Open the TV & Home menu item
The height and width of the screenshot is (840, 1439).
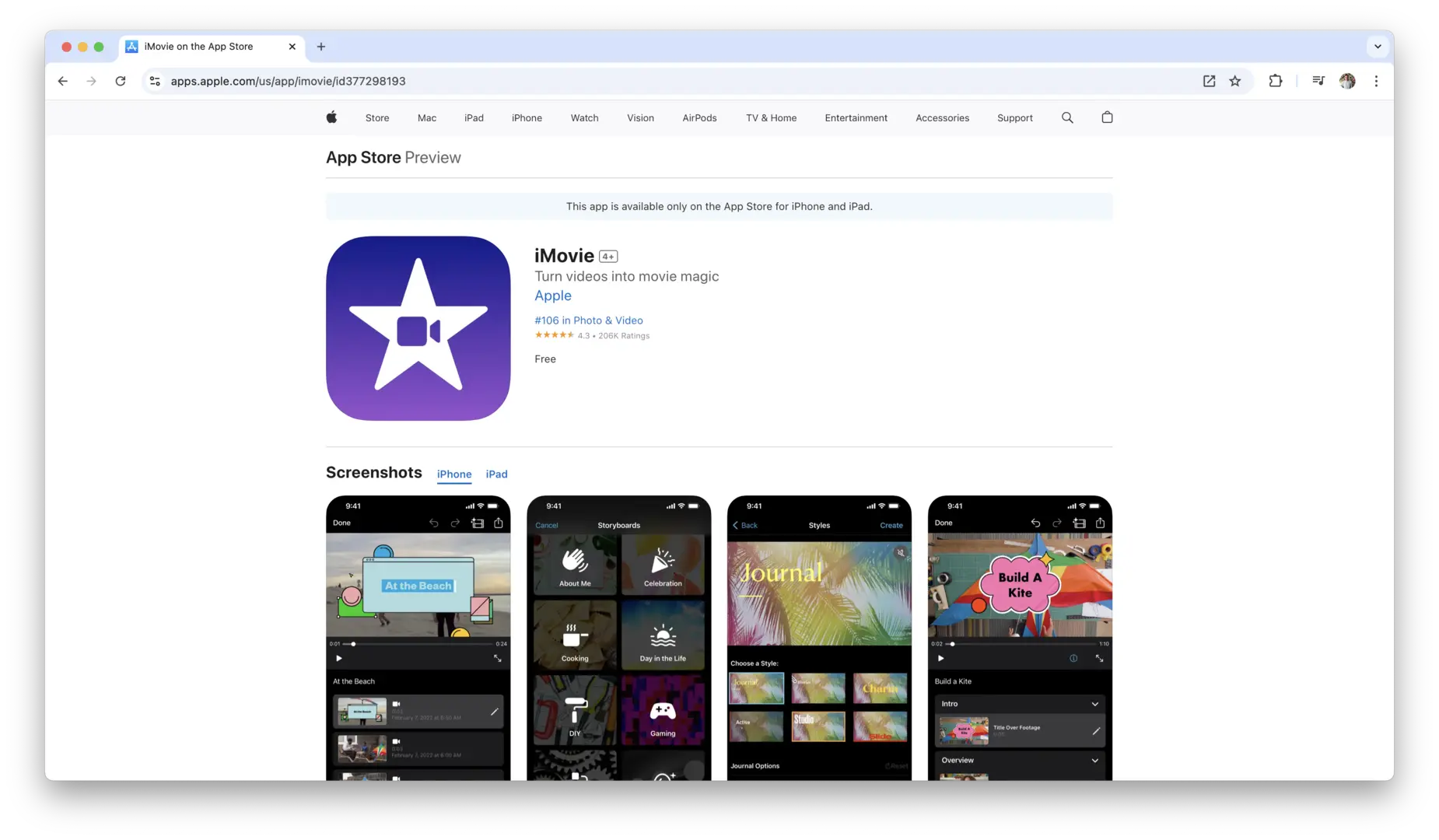coord(771,118)
